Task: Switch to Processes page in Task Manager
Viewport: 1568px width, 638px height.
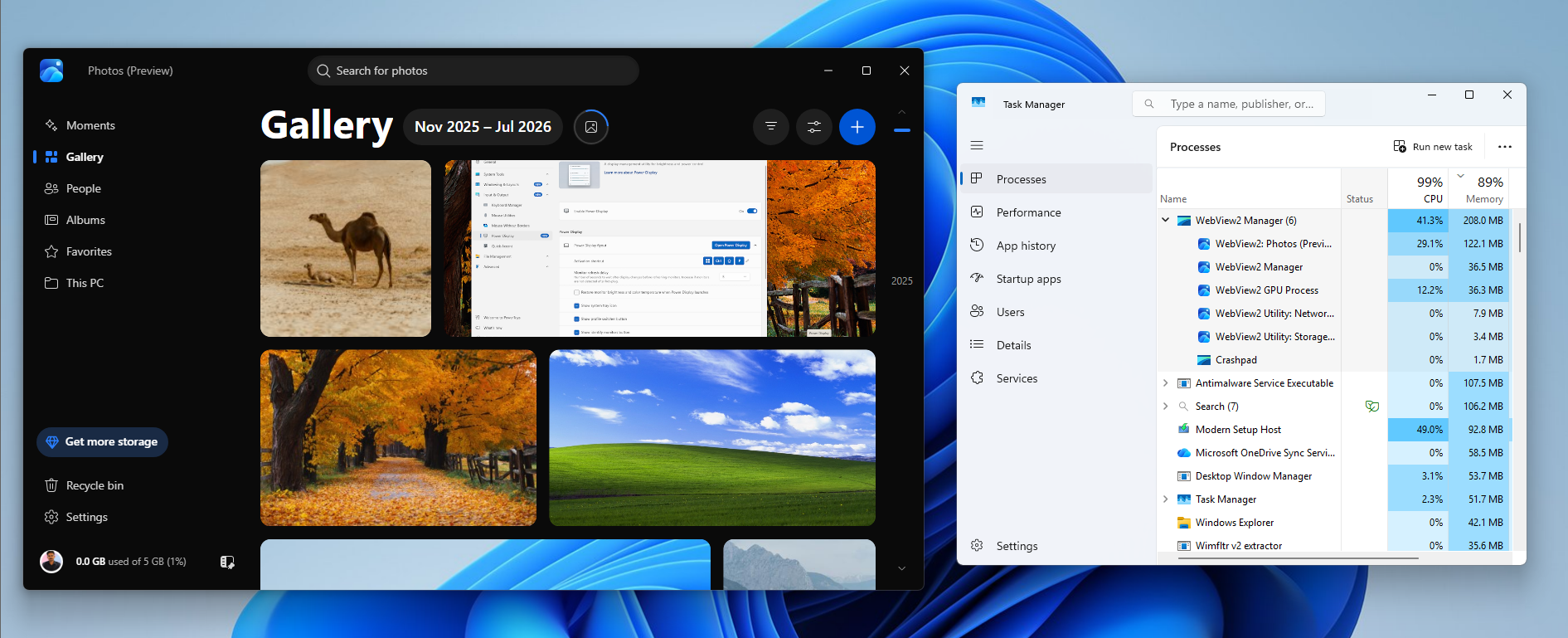Action: pos(1056,179)
